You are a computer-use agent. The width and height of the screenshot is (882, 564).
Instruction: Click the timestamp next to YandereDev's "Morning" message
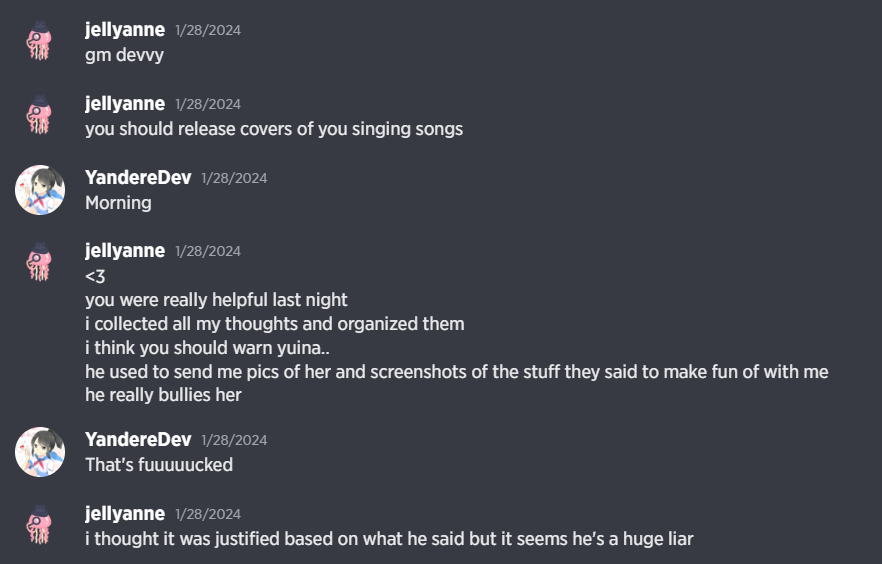tap(234, 179)
